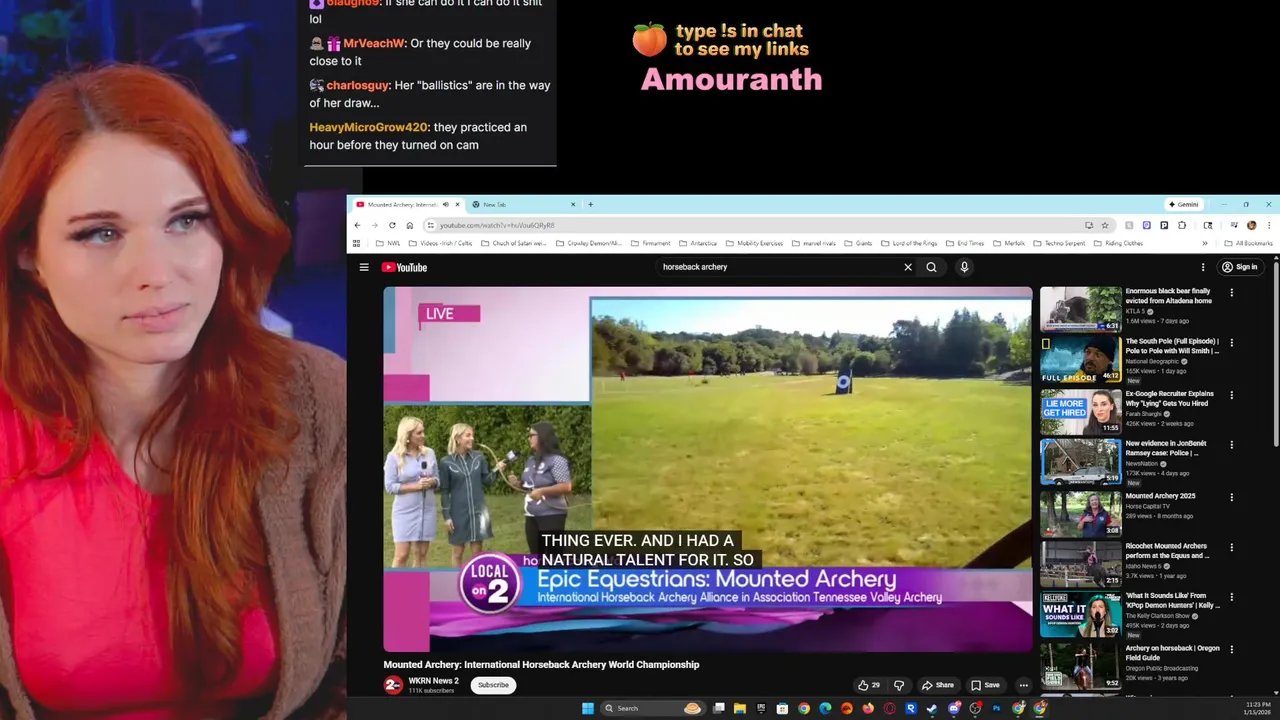Reload the YouTube page
Viewport: 1280px width, 720px height.
point(392,225)
